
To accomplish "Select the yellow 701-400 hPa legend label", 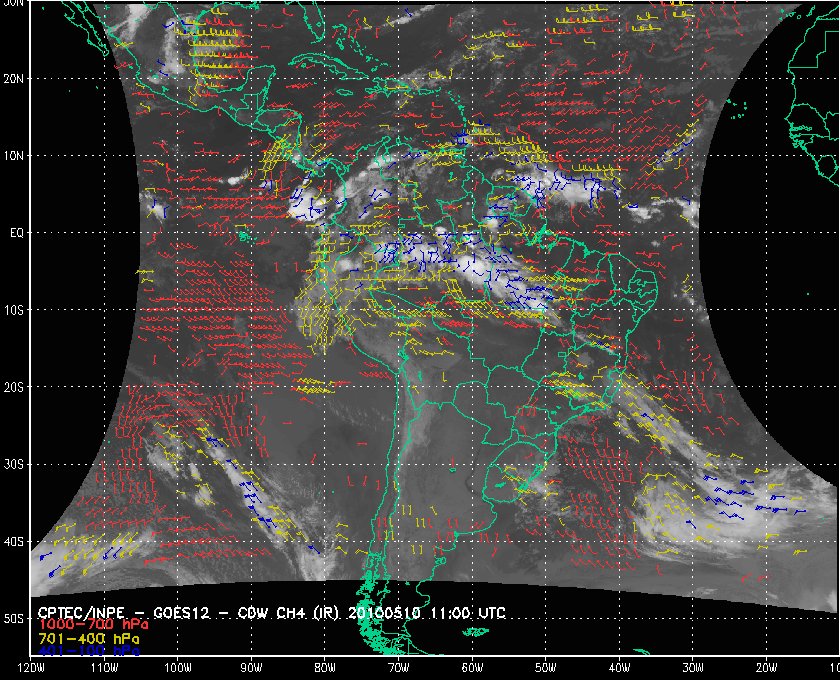I will 88,639.
